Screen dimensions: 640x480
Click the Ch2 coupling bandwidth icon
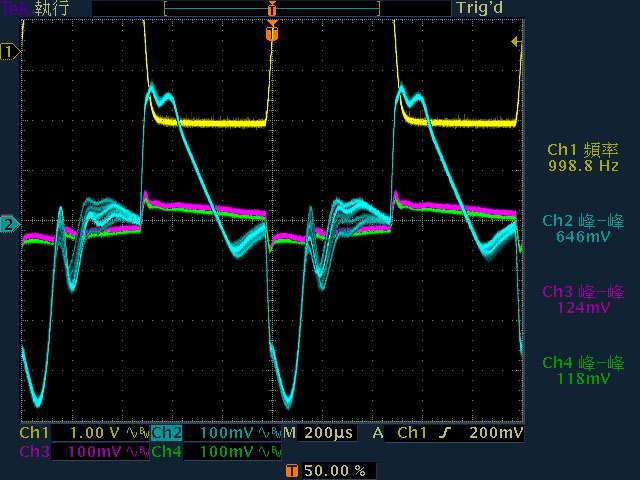269,433
